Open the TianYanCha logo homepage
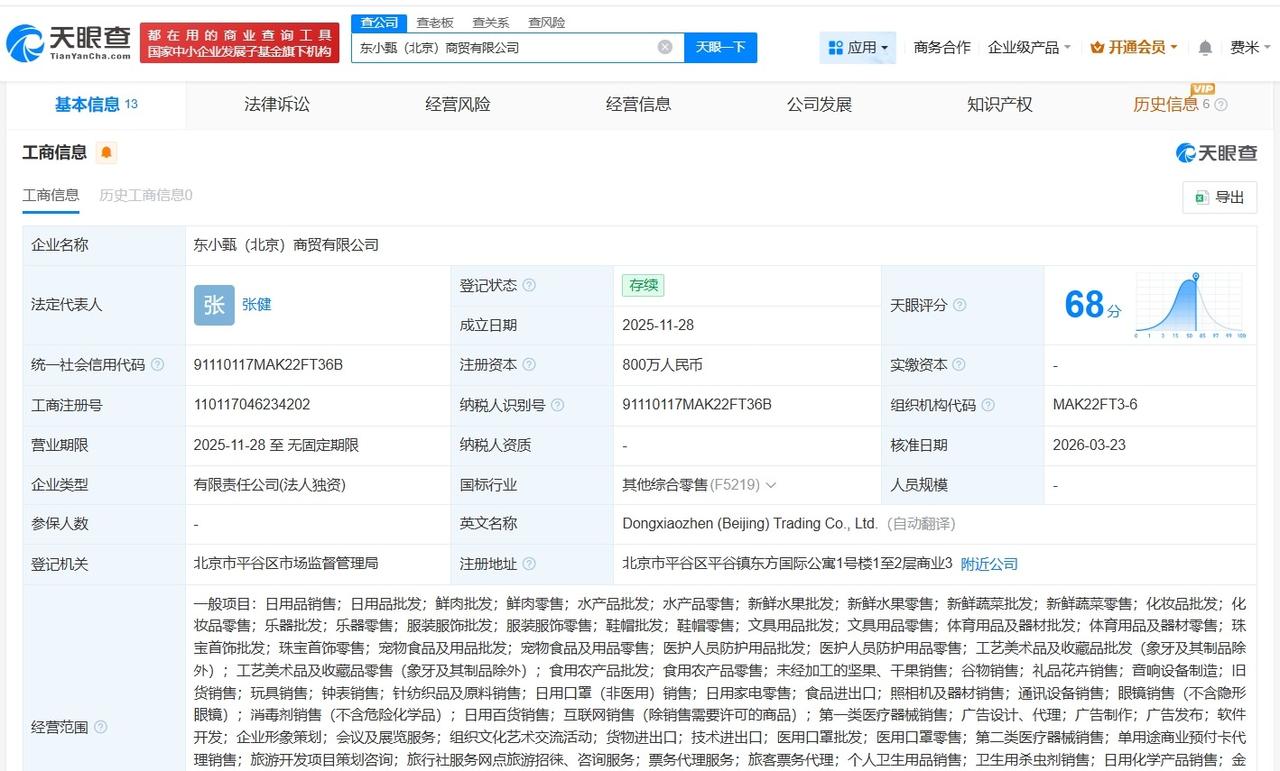This screenshot has width=1280, height=771. click(68, 42)
